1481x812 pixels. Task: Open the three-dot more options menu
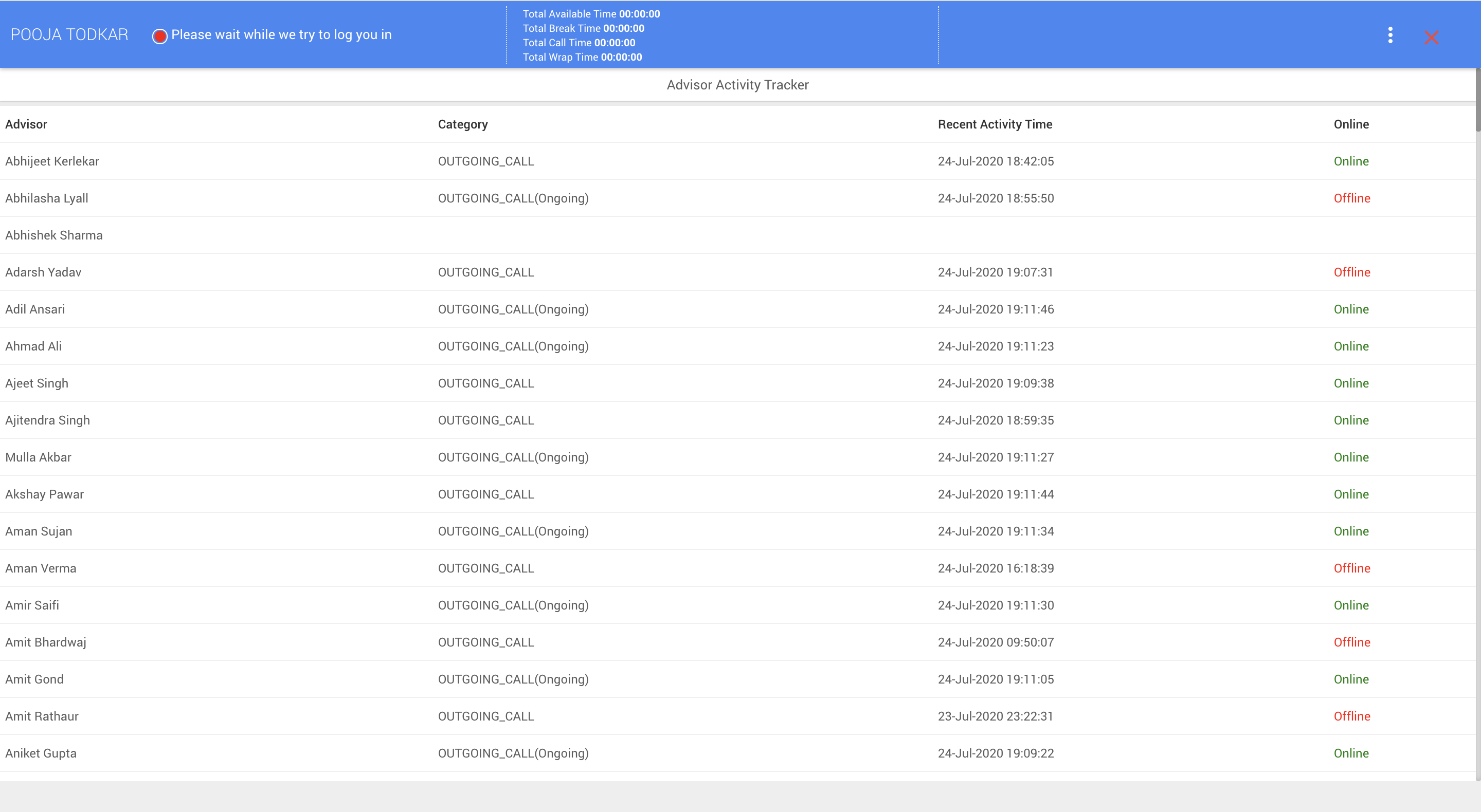point(1390,35)
